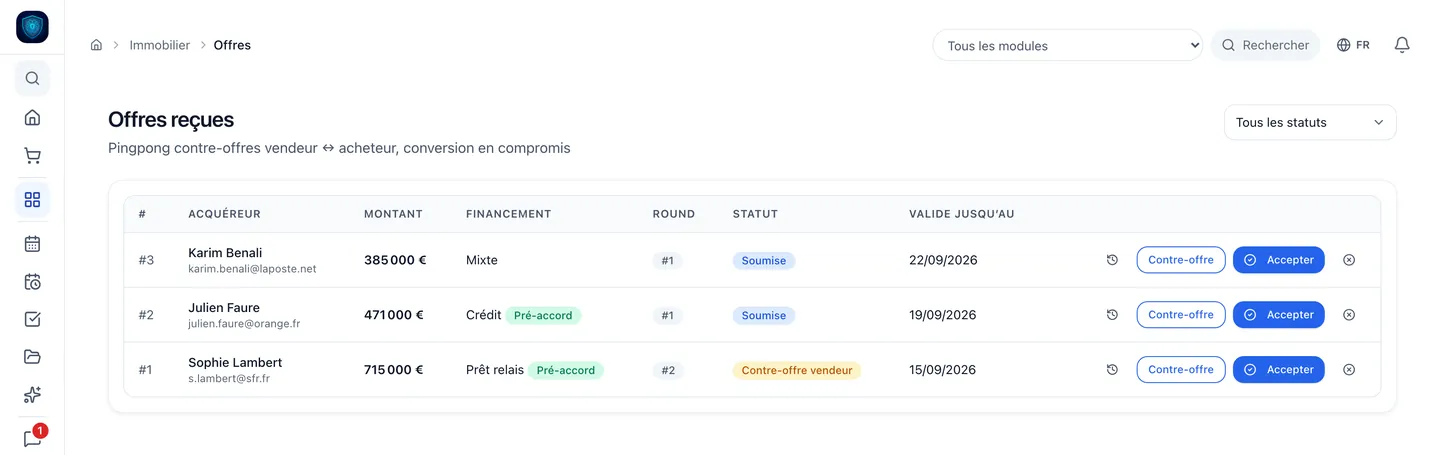Click Soumise status in Karim Benali's row
The image size is (1440, 455).
click(764, 260)
